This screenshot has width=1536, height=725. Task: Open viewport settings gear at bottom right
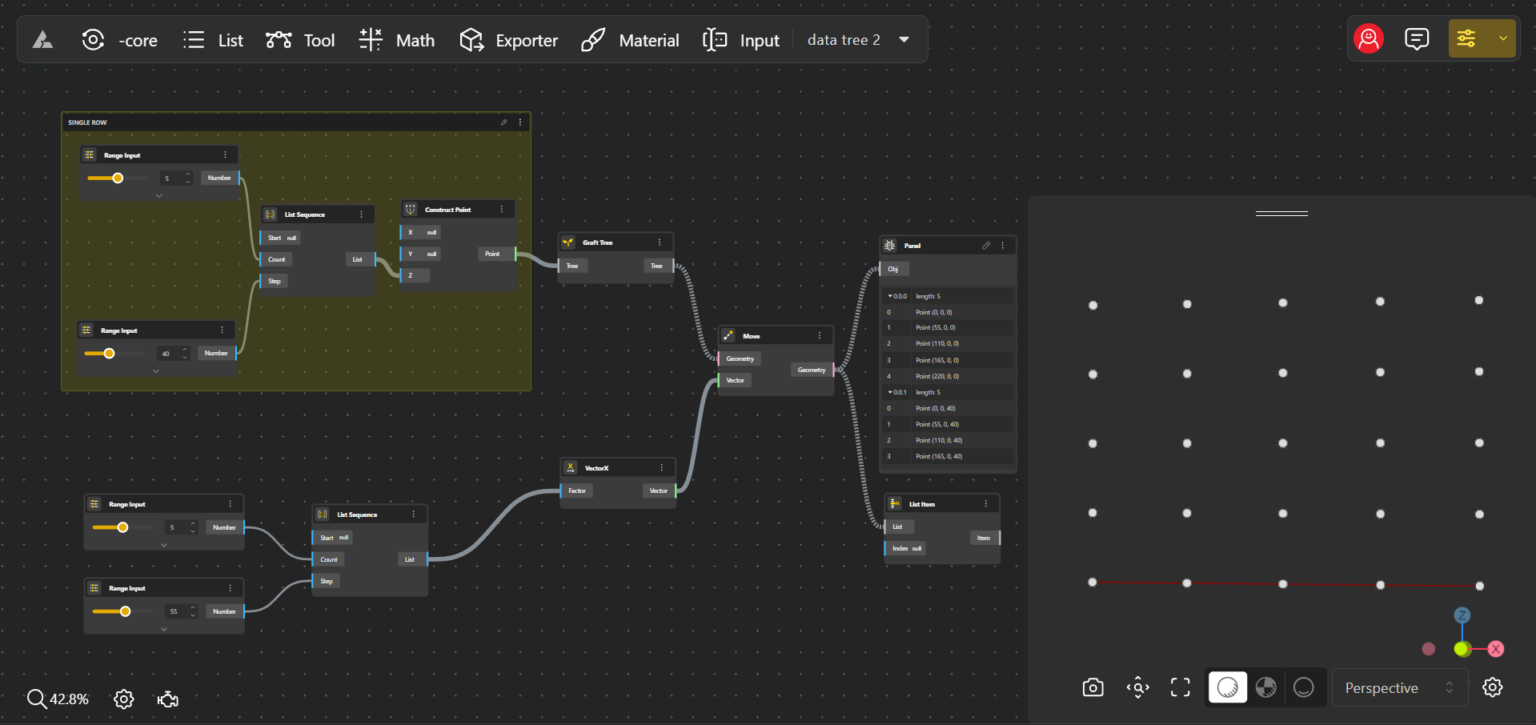click(1492, 687)
